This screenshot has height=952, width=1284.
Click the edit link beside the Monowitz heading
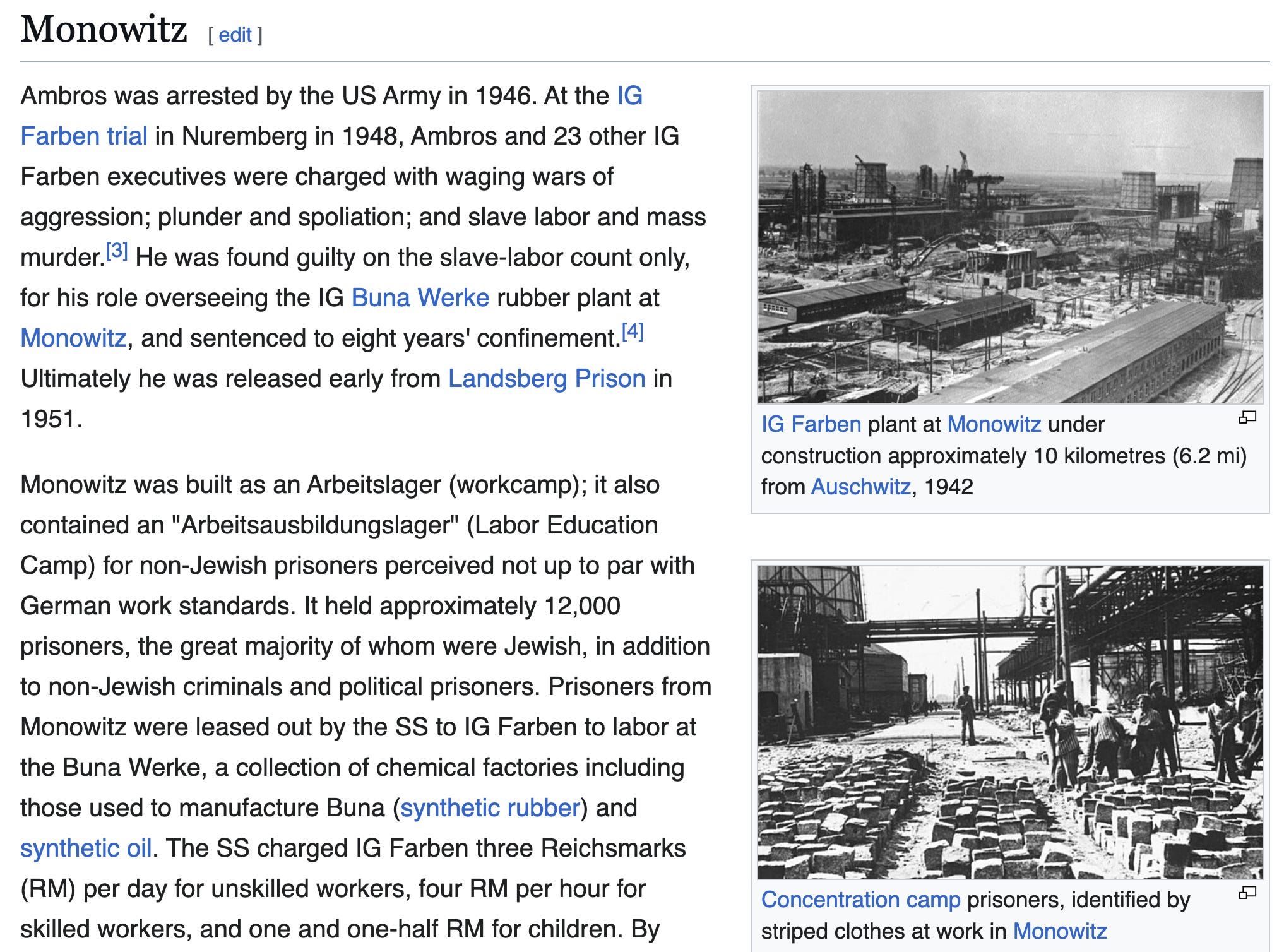(235, 35)
